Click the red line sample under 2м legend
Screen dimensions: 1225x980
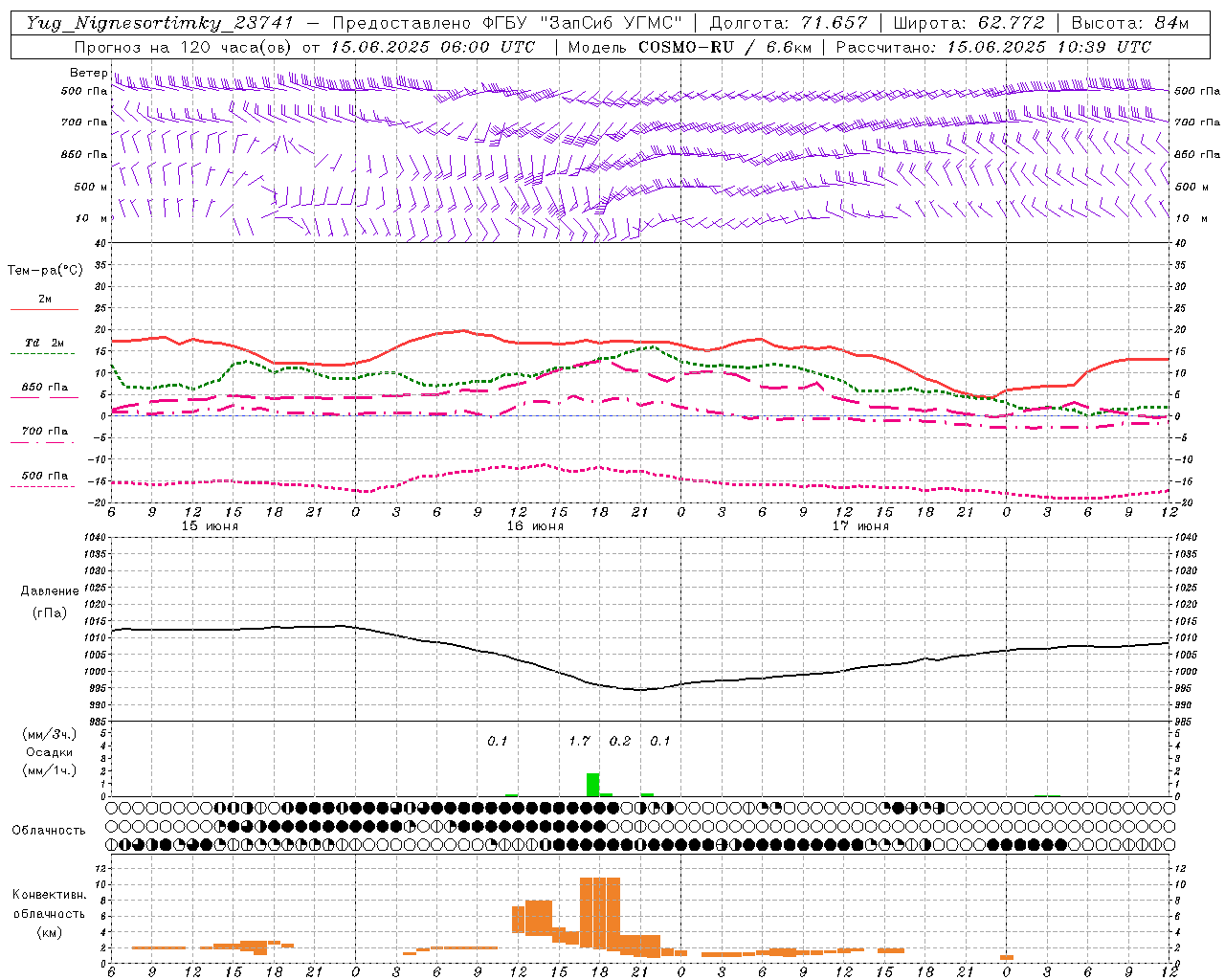[44, 310]
